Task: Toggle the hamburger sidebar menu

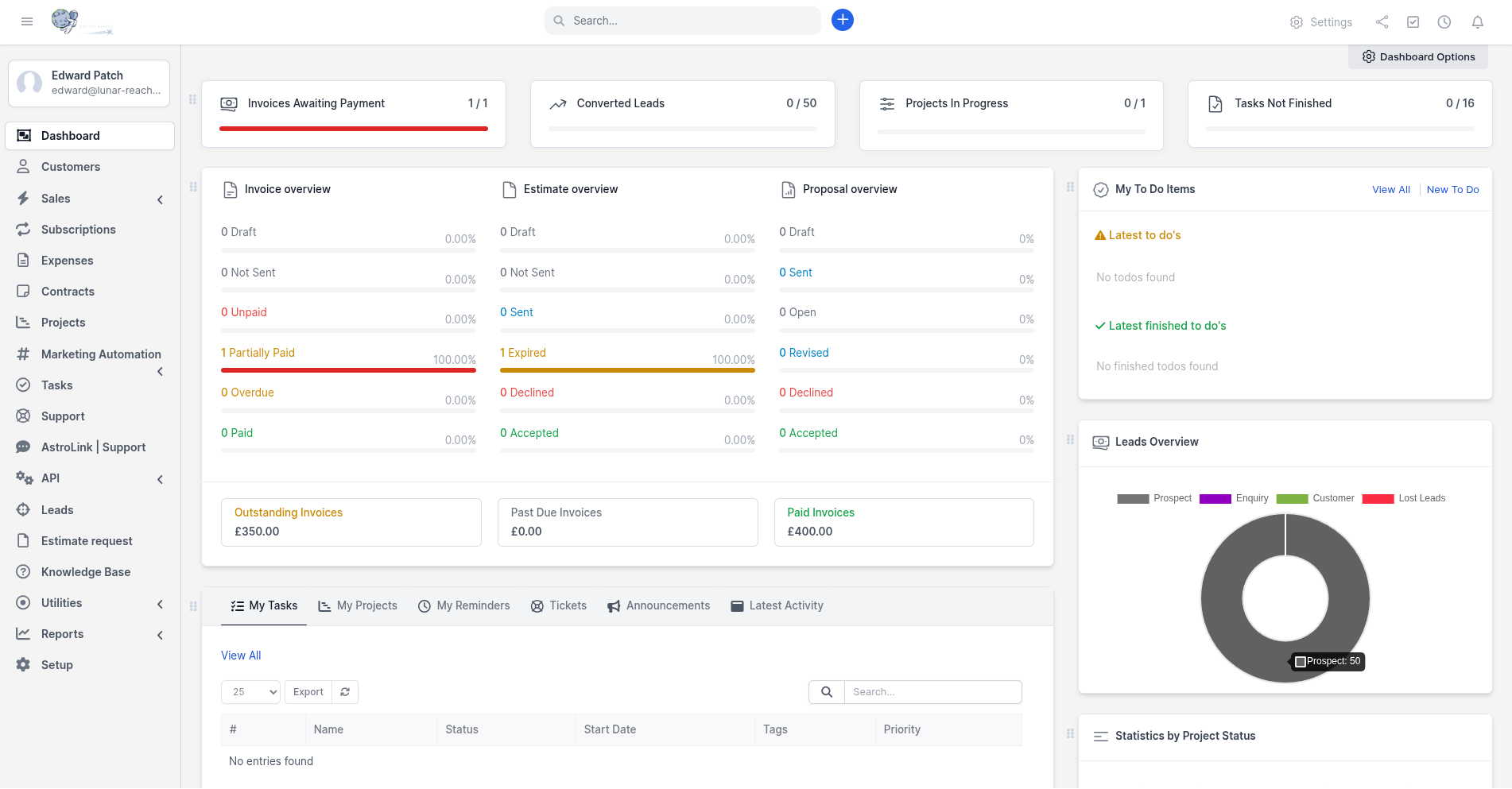Action: (27, 21)
